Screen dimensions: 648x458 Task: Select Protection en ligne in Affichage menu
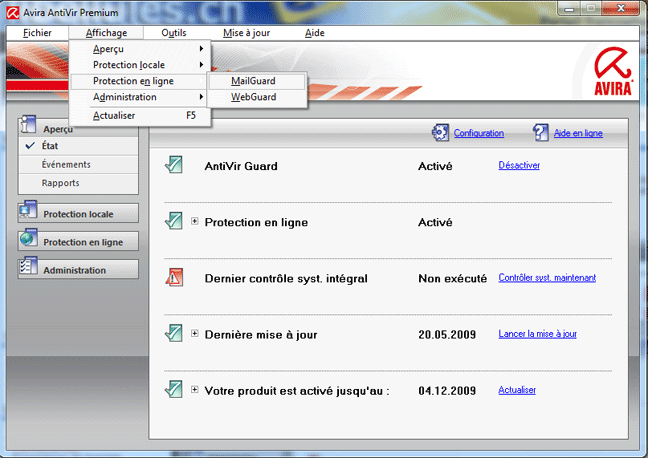tap(139, 81)
